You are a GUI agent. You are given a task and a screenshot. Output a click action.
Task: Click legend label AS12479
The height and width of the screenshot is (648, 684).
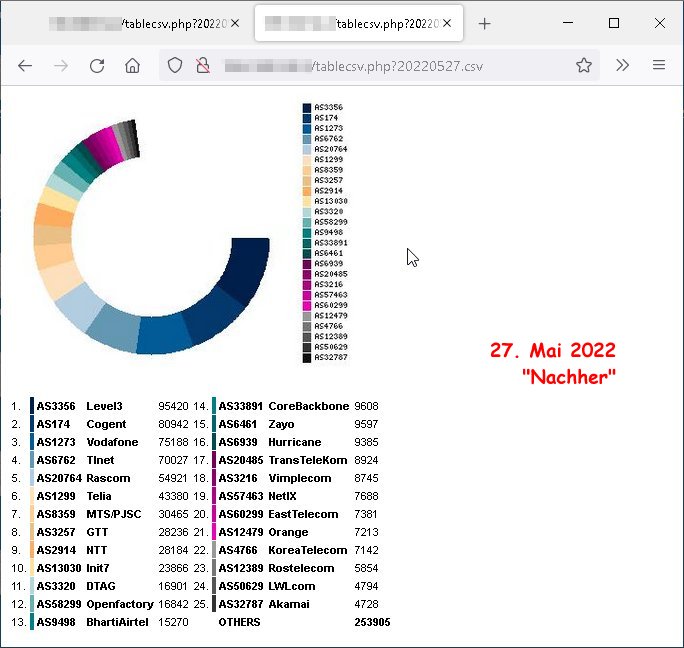[x=331, y=315]
